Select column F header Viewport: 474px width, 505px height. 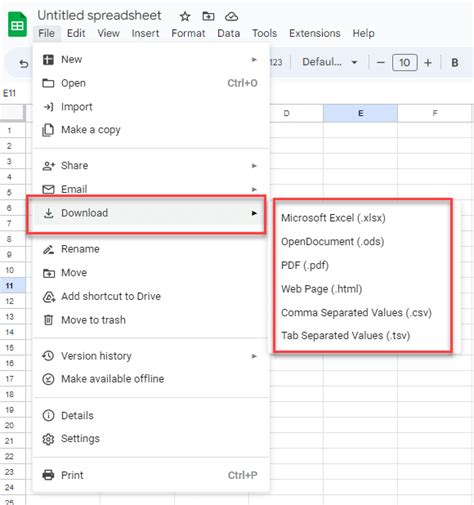click(x=435, y=113)
